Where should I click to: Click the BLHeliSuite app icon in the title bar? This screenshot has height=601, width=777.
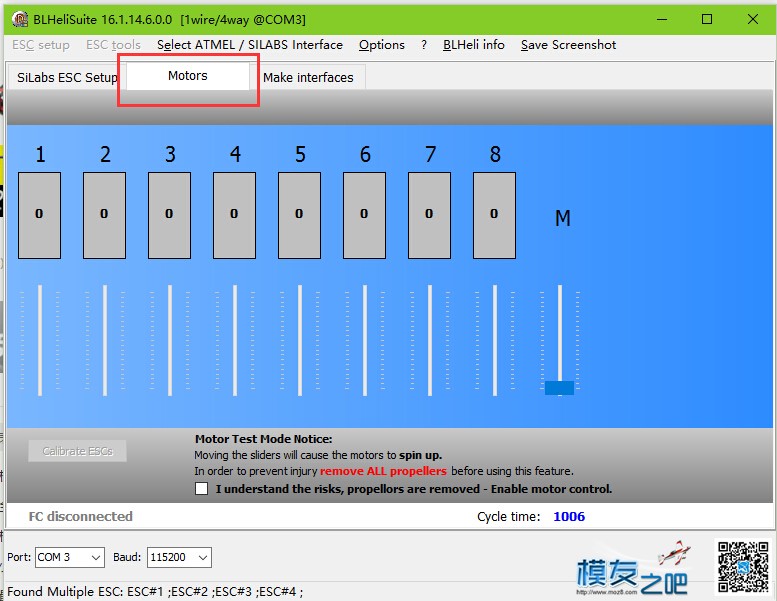point(20,19)
